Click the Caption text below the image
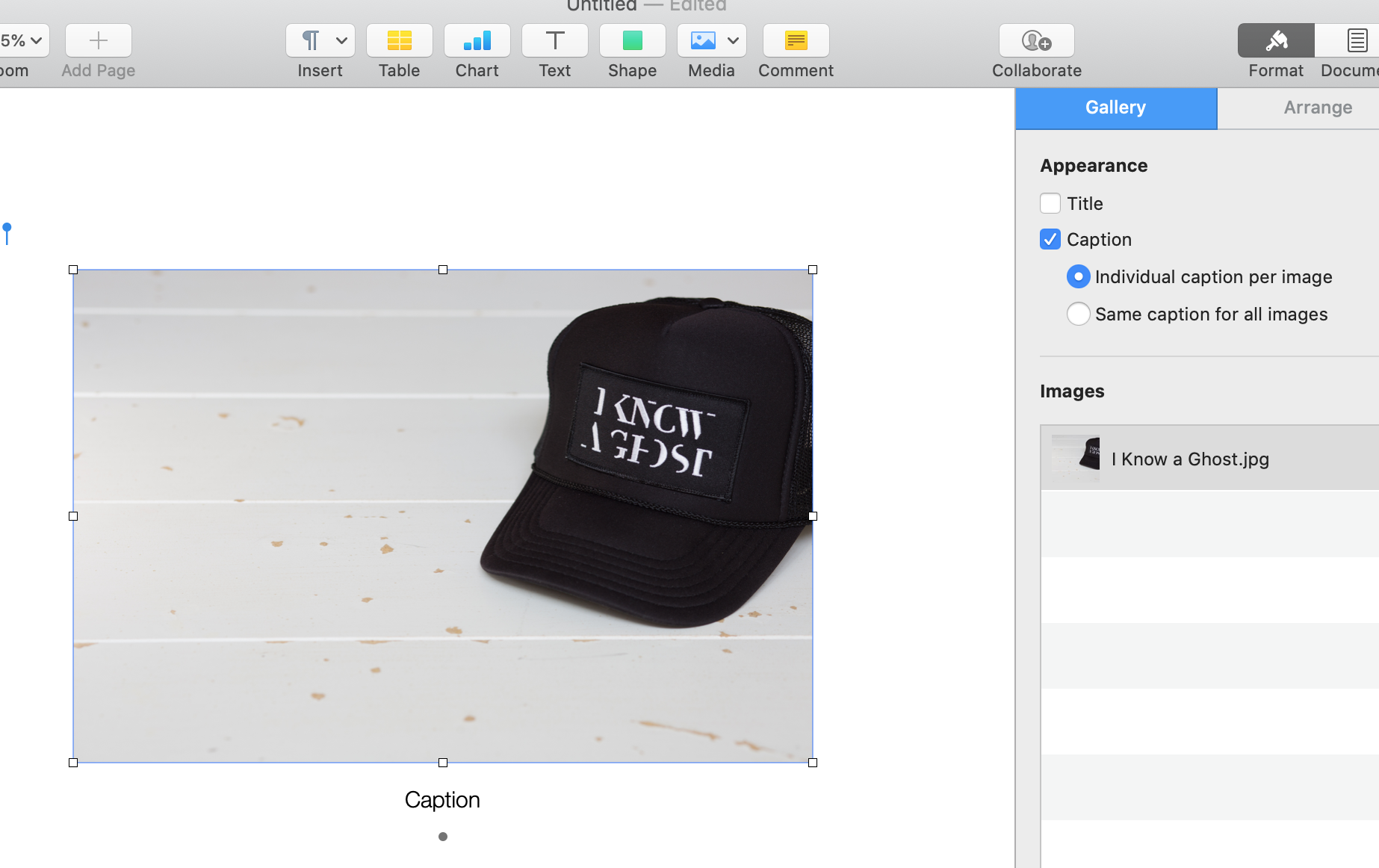The width and height of the screenshot is (1379, 868). (x=442, y=799)
